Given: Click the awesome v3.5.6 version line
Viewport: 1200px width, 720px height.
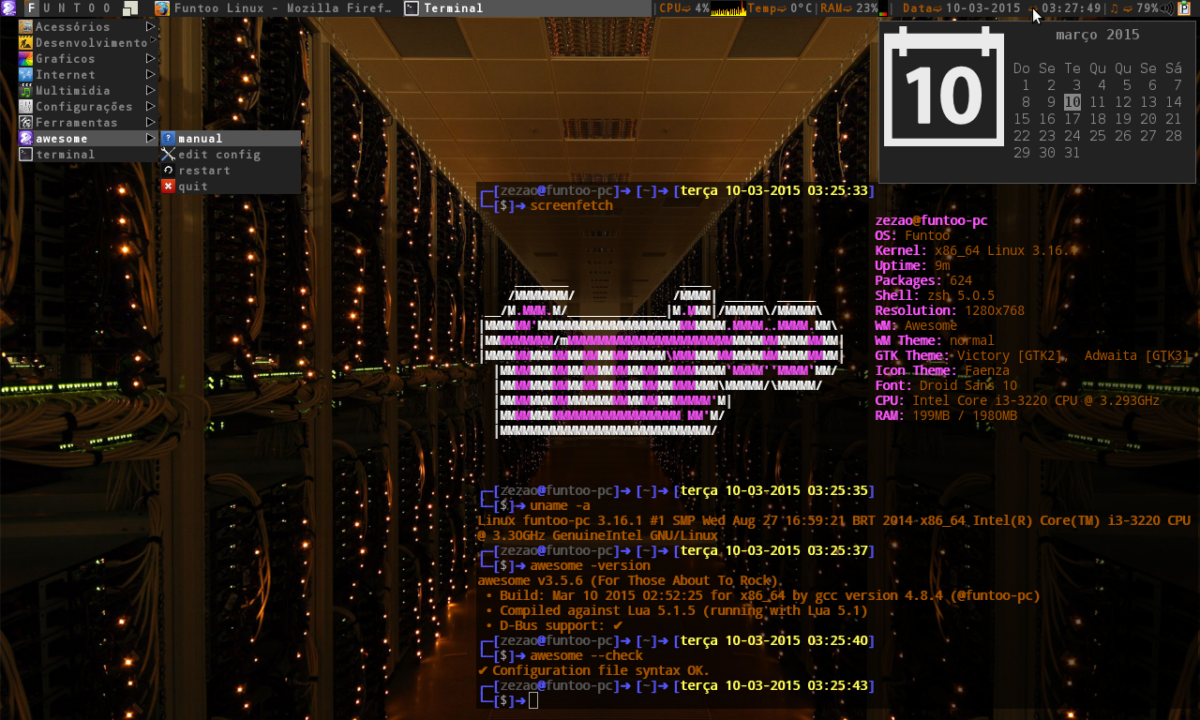Looking at the screenshot, I should [x=630, y=581].
